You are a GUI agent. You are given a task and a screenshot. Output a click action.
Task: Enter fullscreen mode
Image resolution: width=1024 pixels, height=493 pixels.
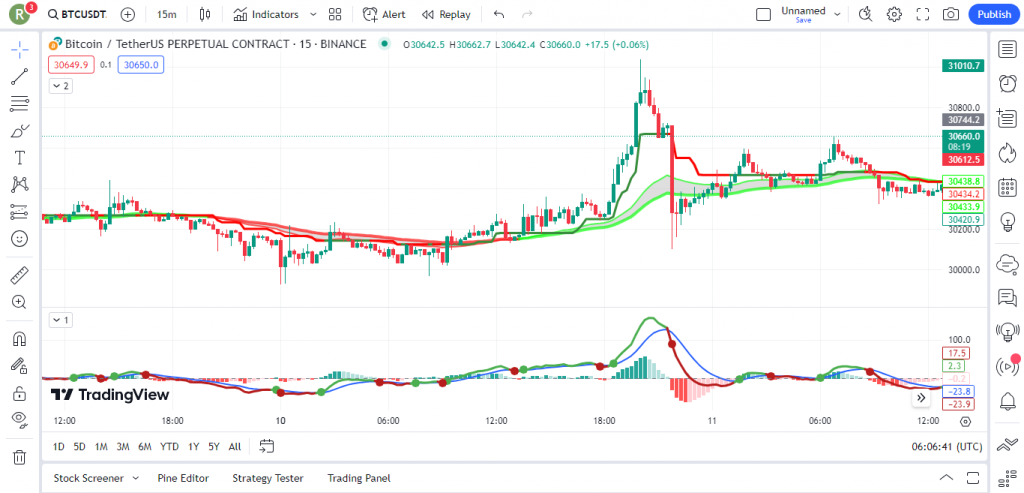click(x=923, y=14)
